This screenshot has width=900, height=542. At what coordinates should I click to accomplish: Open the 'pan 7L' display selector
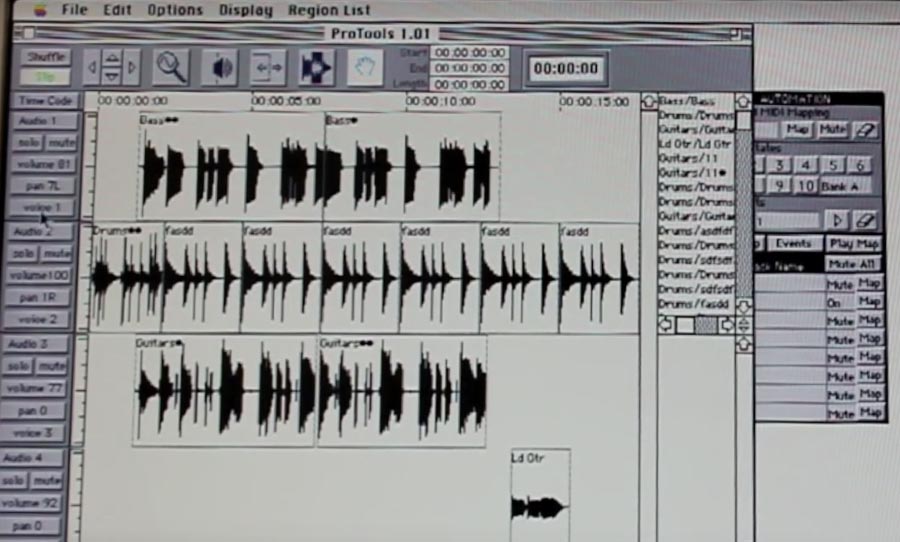click(42, 186)
